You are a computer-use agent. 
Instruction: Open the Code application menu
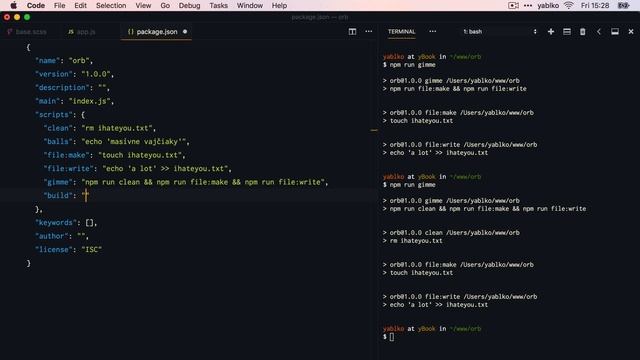[x=36, y=5]
